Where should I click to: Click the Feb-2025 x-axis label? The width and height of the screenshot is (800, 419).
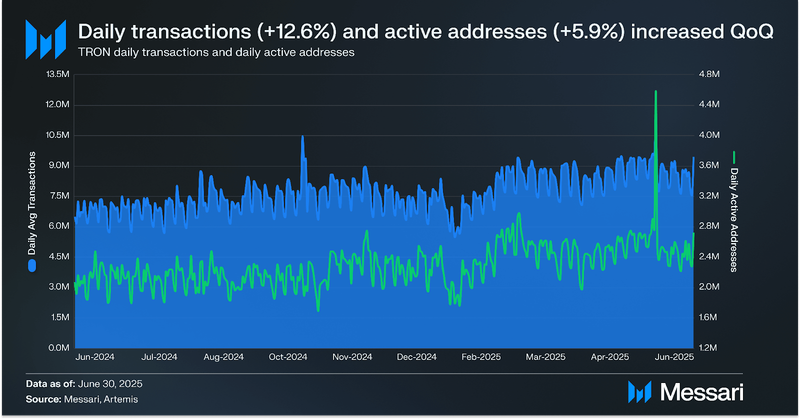[x=481, y=357]
